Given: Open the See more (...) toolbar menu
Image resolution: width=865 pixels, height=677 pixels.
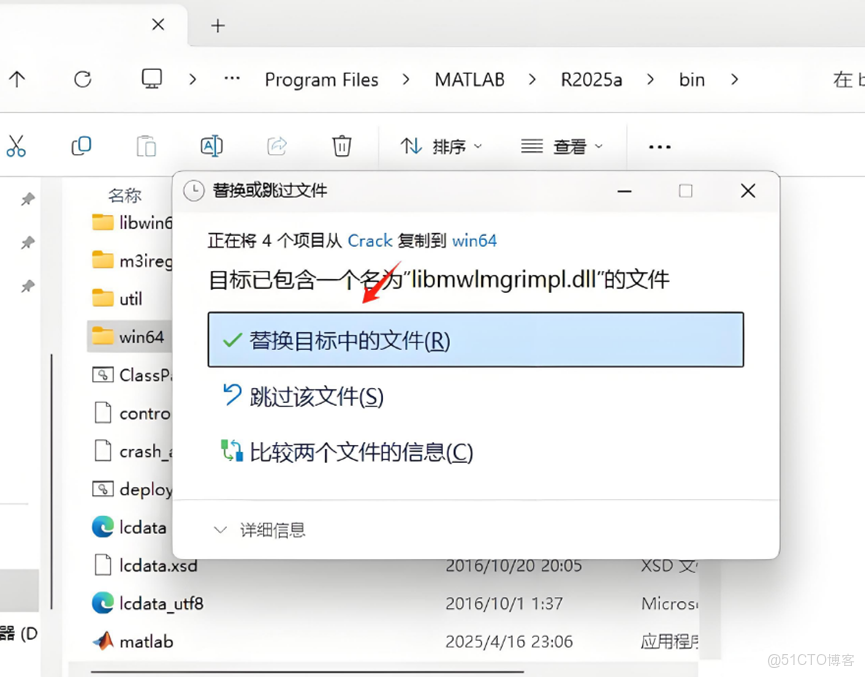Looking at the screenshot, I should [x=659, y=146].
